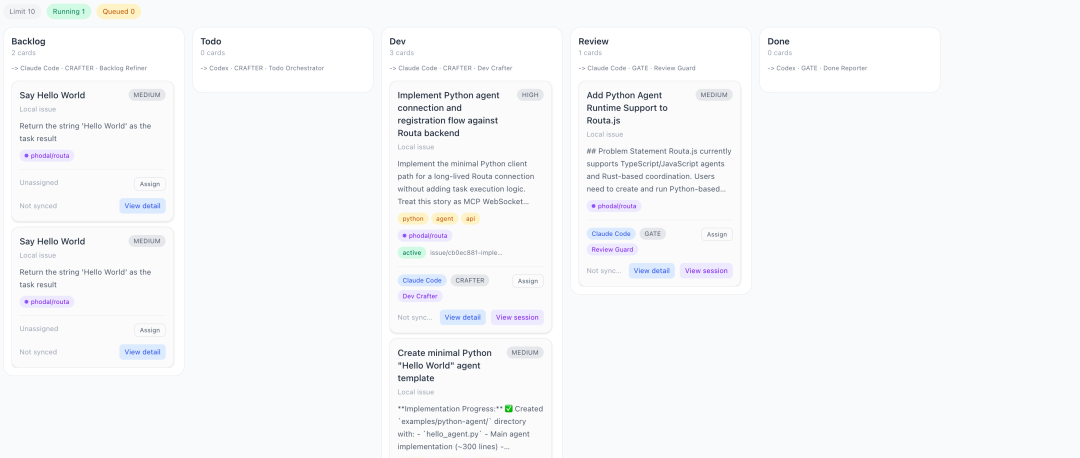Assign the second Say Hello World card
The height and width of the screenshot is (458, 1080).
point(149,330)
